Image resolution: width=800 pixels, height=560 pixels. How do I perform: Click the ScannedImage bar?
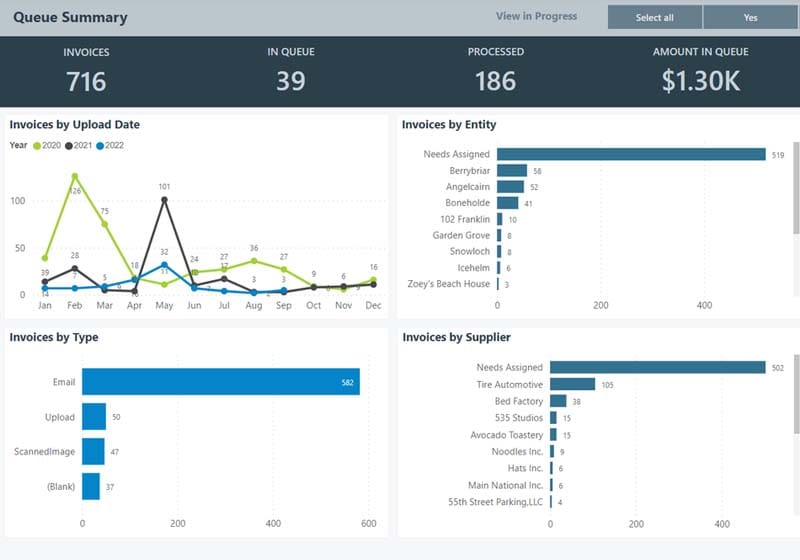[93, 452]
